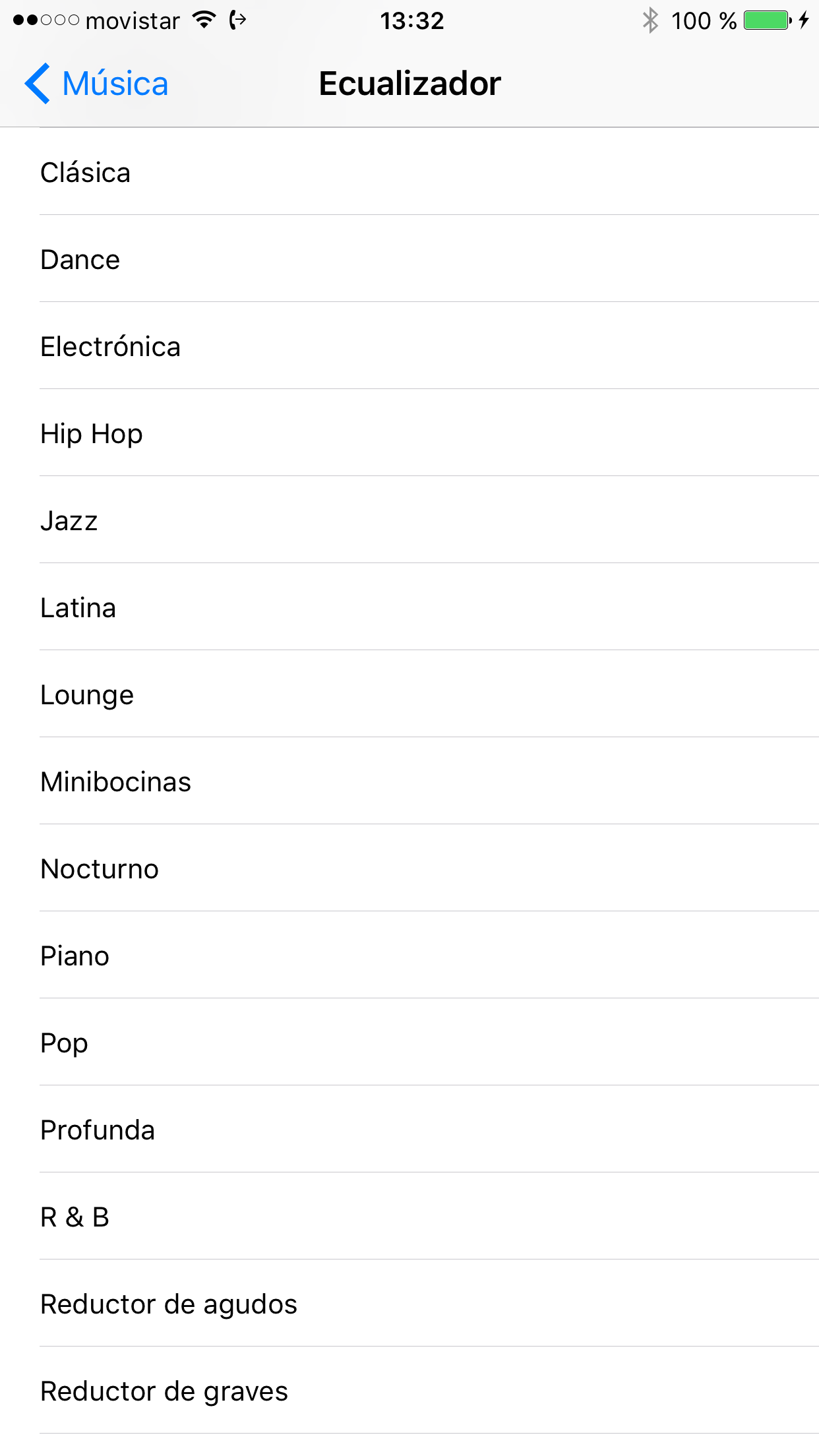Tap the call forwarding status icon
Image resolution: width=819 pixels, height=1456 pixels.
pyautogui.click(x=237, y=20)
